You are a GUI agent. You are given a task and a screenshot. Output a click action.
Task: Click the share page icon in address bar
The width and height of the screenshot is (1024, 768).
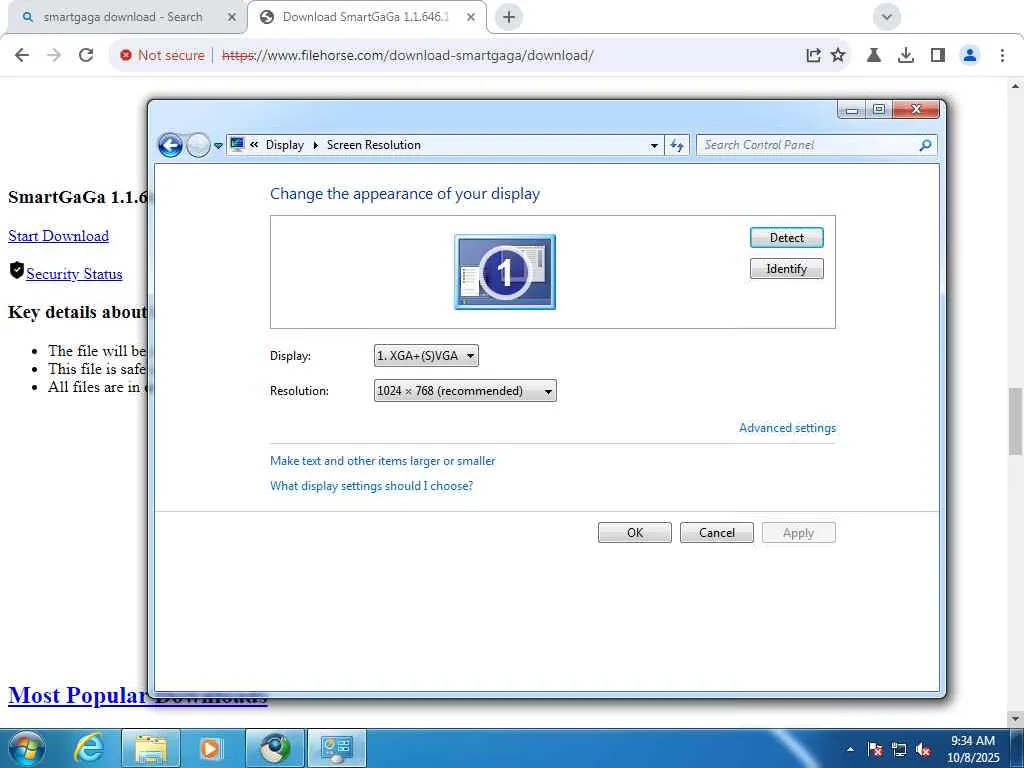coord(813,55)
